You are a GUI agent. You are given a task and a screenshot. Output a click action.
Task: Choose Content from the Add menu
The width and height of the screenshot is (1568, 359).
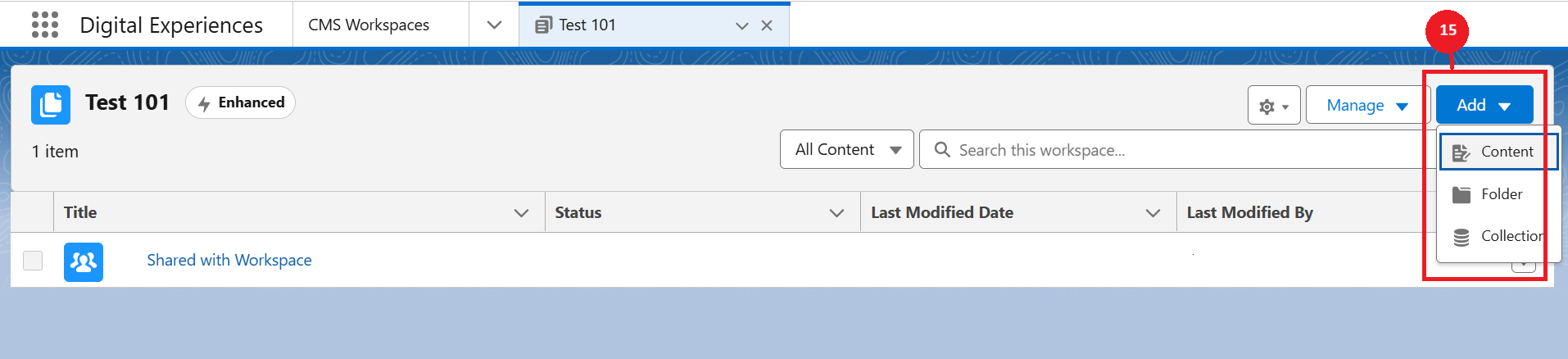coord(1498,152)
